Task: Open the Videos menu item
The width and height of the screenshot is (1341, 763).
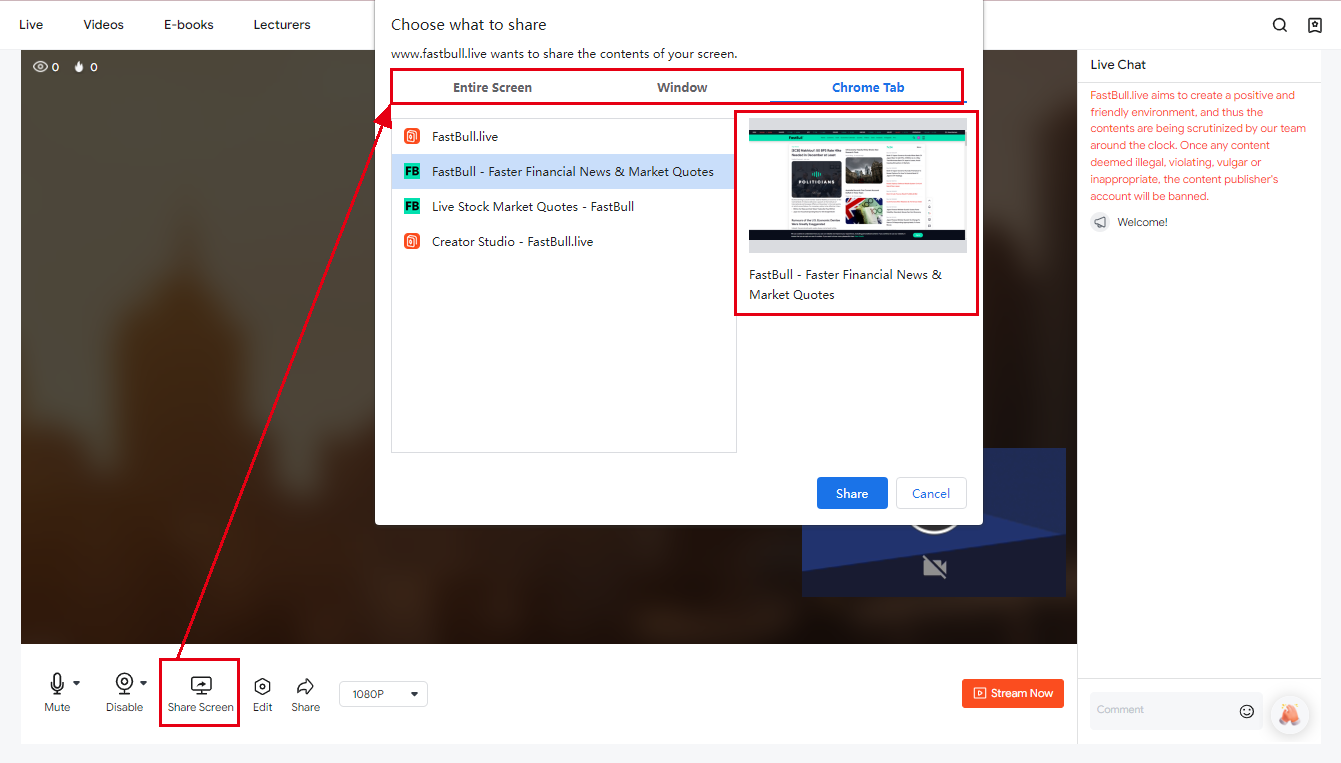Action: click(104, 25)
